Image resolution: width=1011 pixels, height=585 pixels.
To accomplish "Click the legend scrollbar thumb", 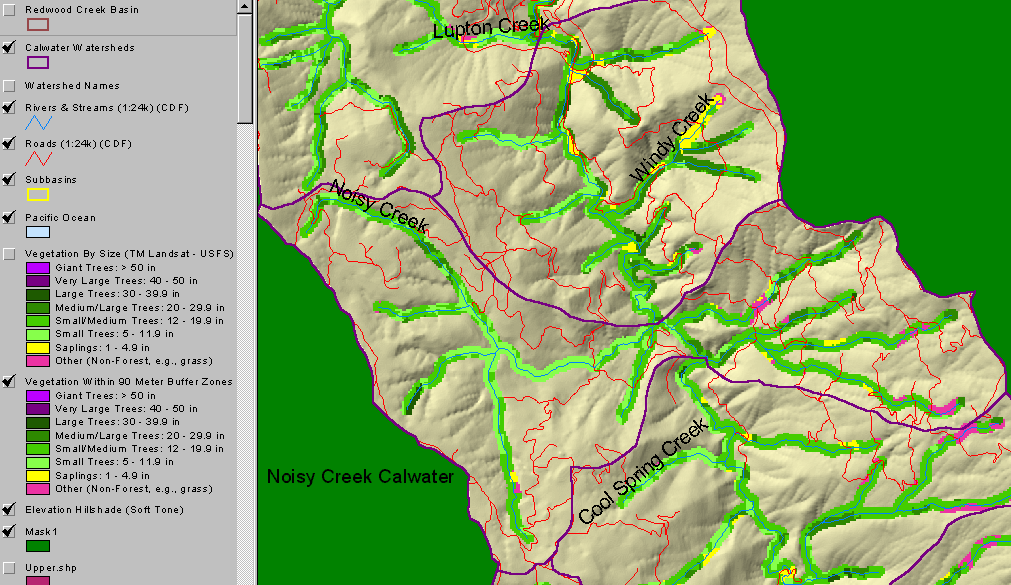I will (x=244, y=68).
